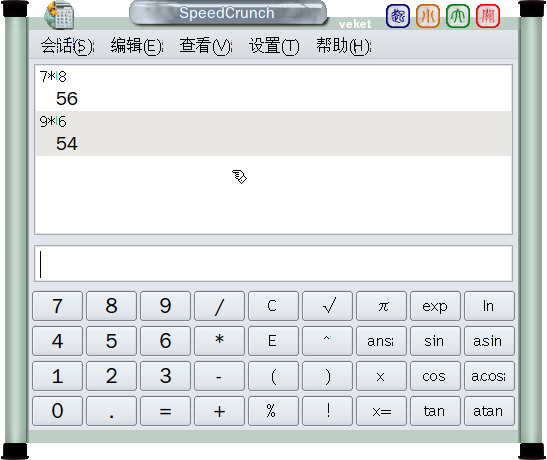This screenshot has width=547, height=460.
Task: Click the atan function button
Action: click(x=489, y=411)
